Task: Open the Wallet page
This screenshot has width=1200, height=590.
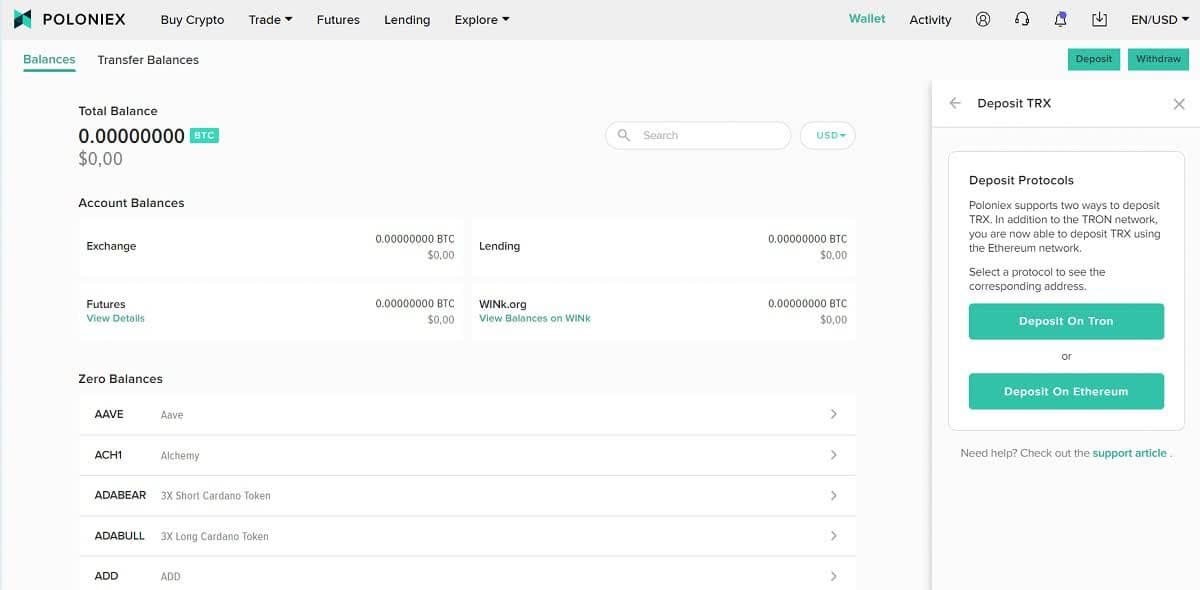Action: [867, 19]
